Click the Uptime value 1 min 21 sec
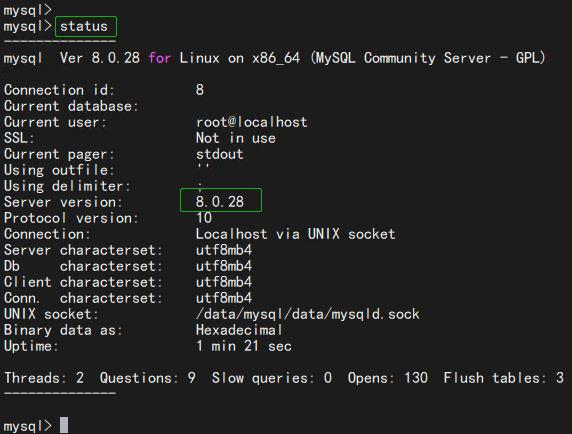The height and width of the screenshot is (434, 572). pyautogui.click(x=244, y=346)
